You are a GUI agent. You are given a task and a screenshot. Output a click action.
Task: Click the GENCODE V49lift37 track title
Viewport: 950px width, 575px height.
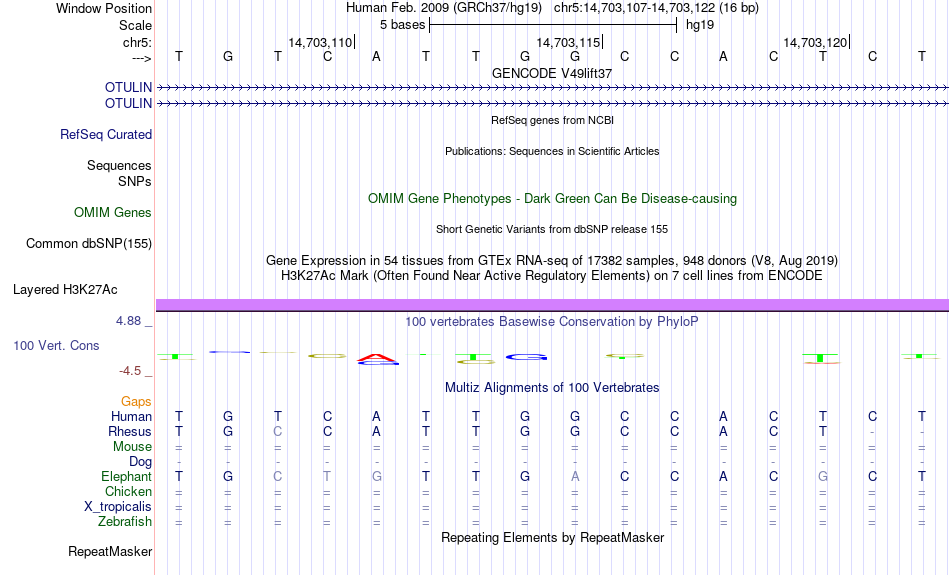pyautogui.click(x=552, y=73)
